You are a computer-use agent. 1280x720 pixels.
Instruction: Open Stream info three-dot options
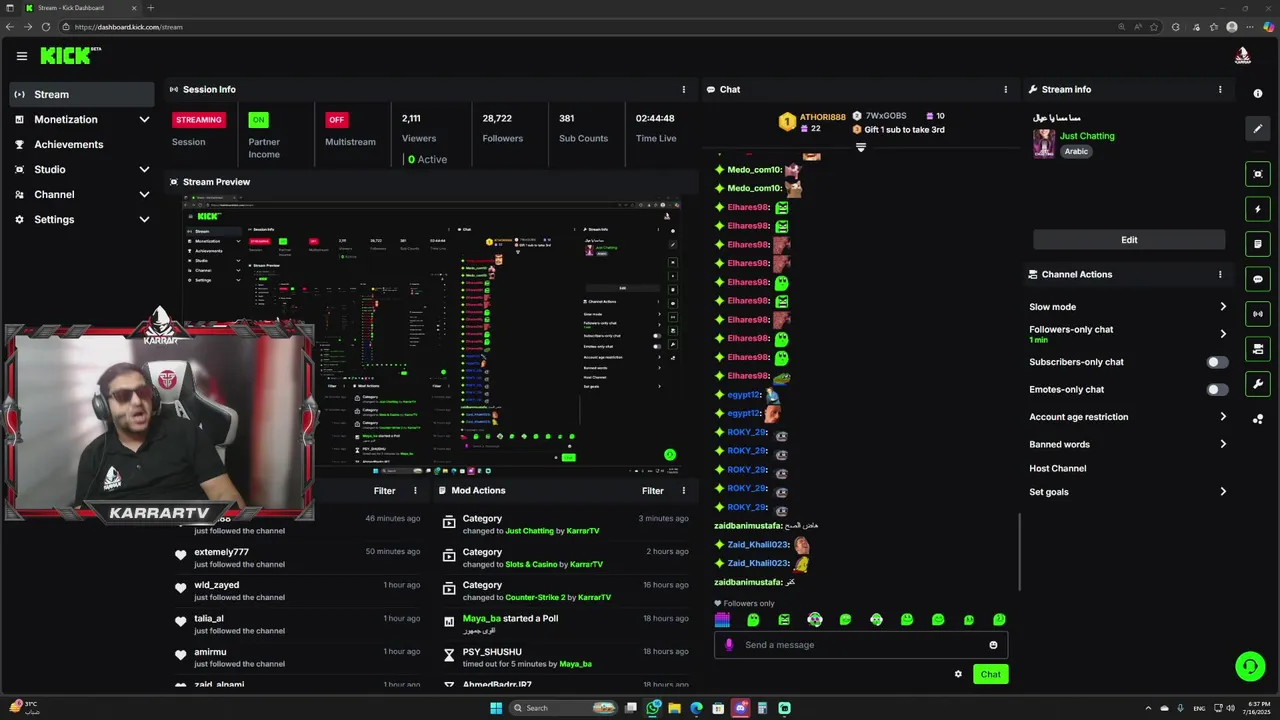(x=1220, y=90)
